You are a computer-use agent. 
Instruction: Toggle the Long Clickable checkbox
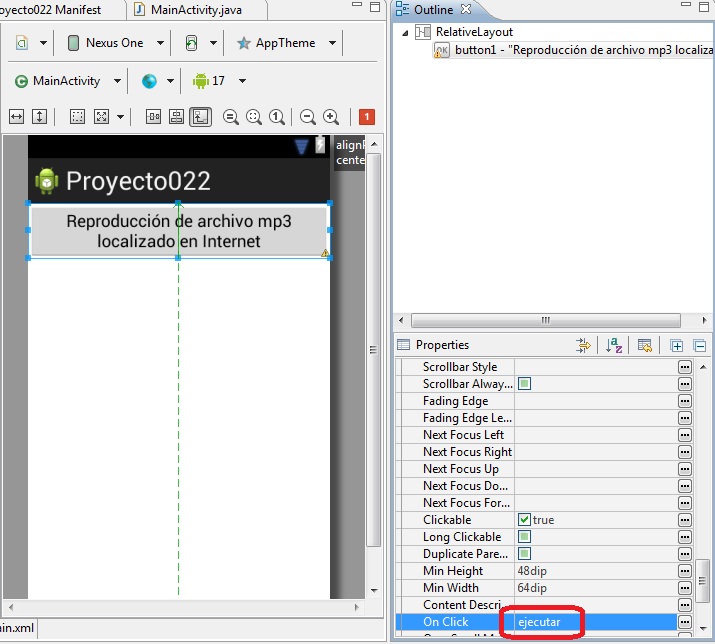pos(524,537)
